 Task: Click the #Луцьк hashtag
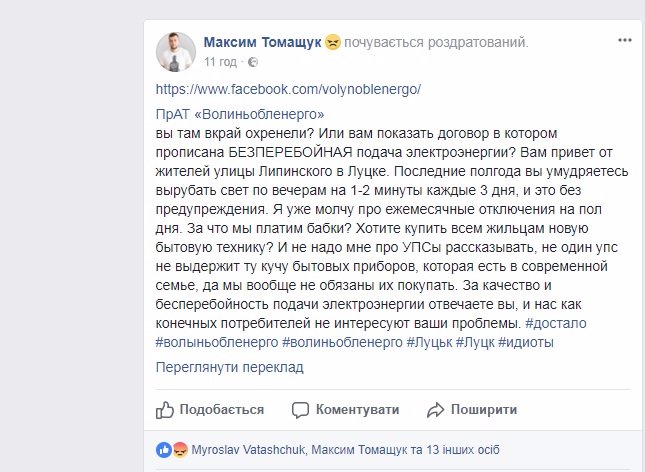(430, 343)
